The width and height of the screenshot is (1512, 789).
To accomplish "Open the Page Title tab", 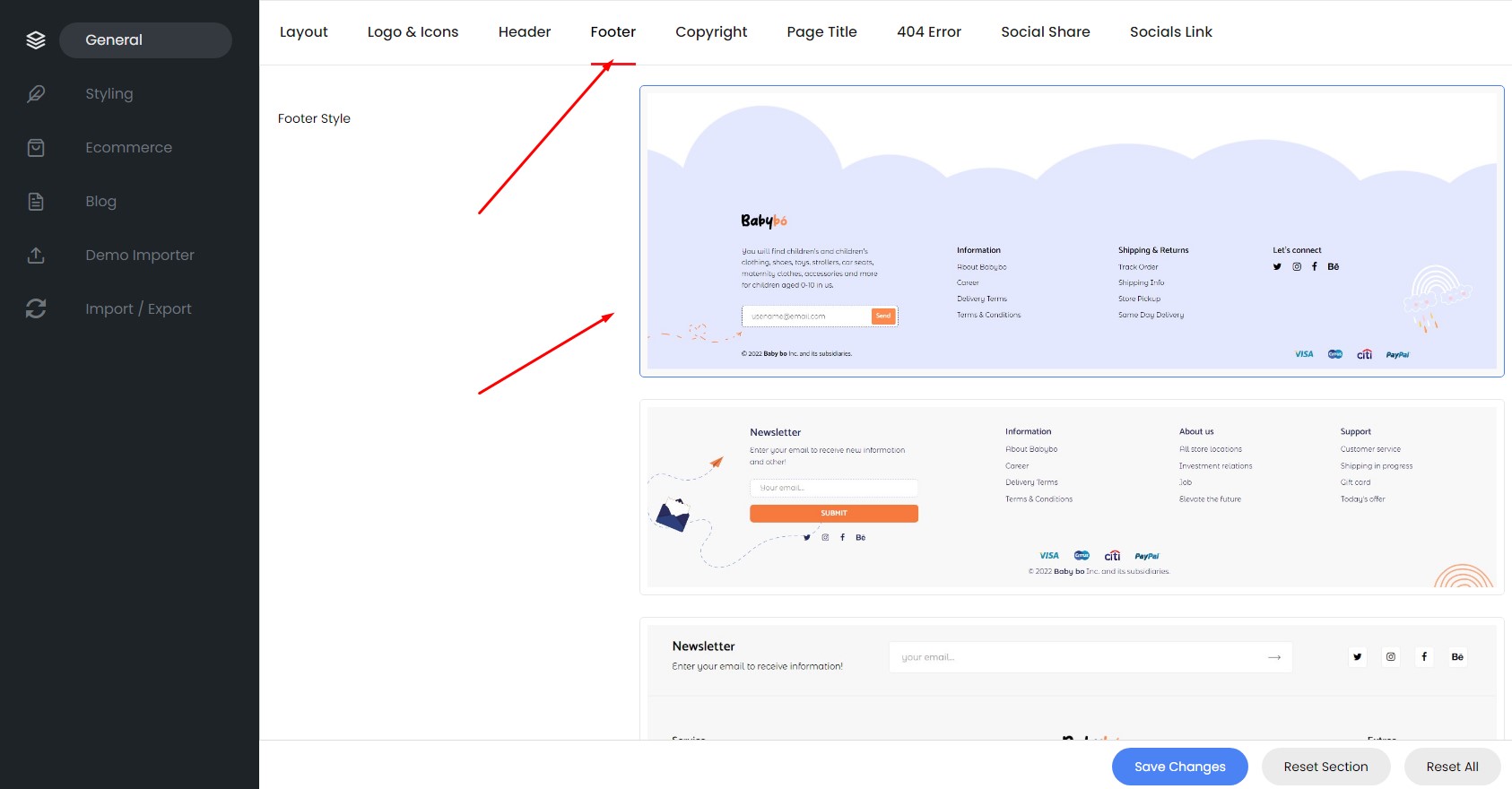I will pos(822,32).
